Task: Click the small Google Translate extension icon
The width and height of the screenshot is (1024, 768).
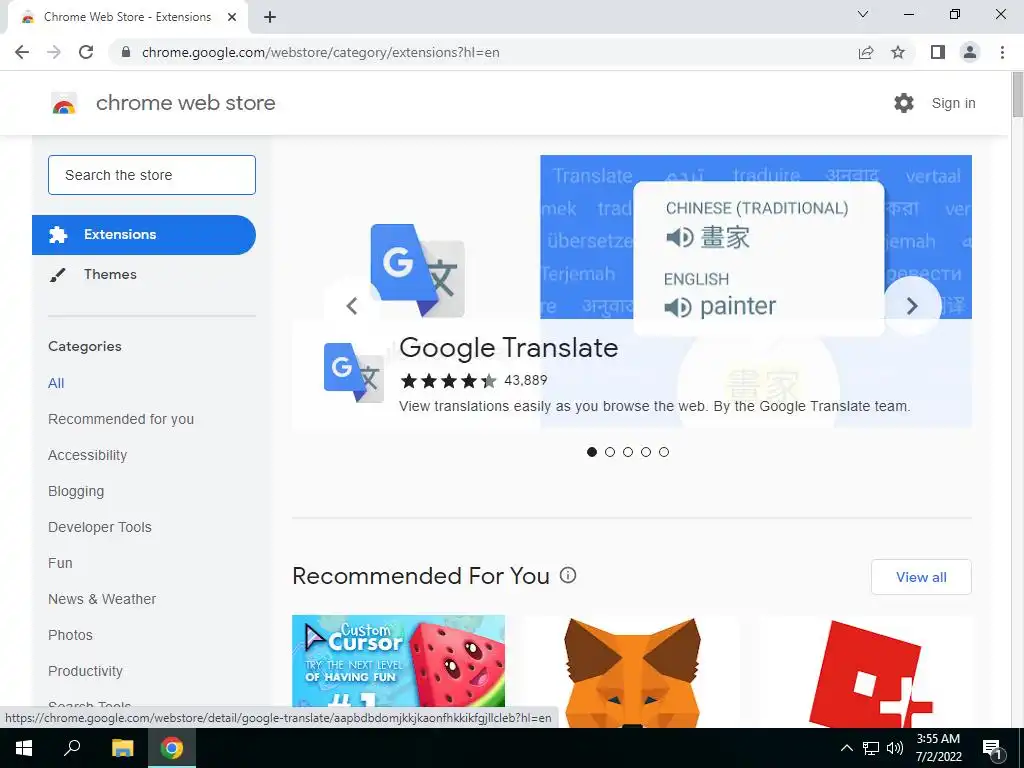Action: (x=353, y=372)
